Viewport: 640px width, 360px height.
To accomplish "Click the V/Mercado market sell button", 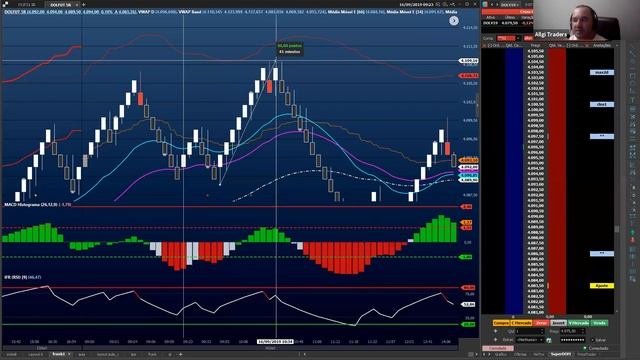I will click(578, 323).
